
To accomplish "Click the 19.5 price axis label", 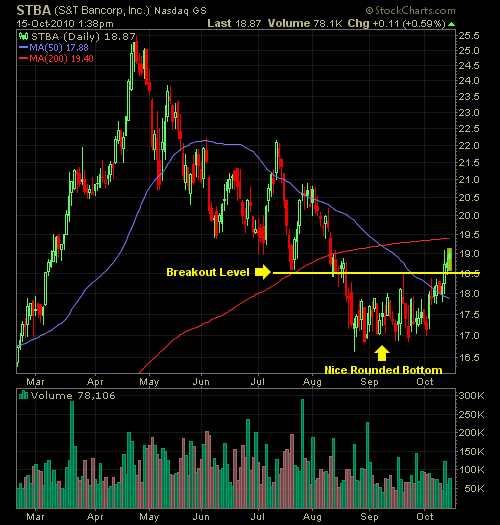I will (469, 234).
